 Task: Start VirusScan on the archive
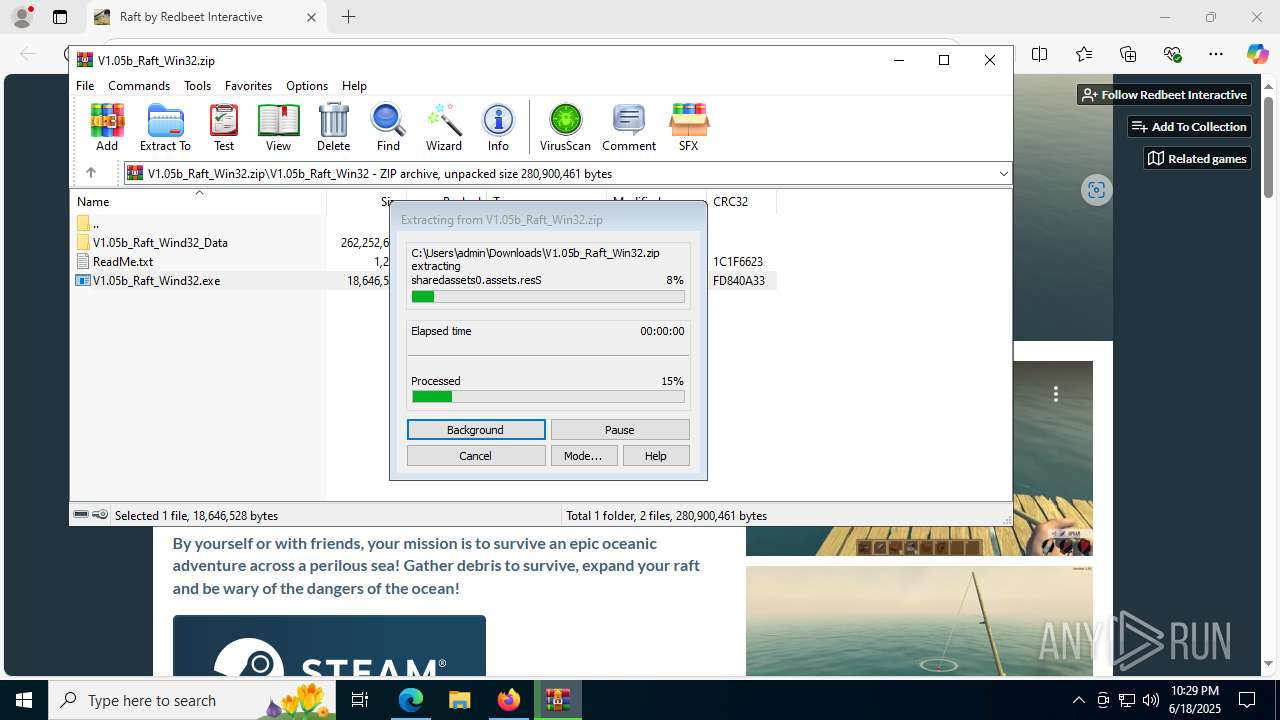pos(565,127)
